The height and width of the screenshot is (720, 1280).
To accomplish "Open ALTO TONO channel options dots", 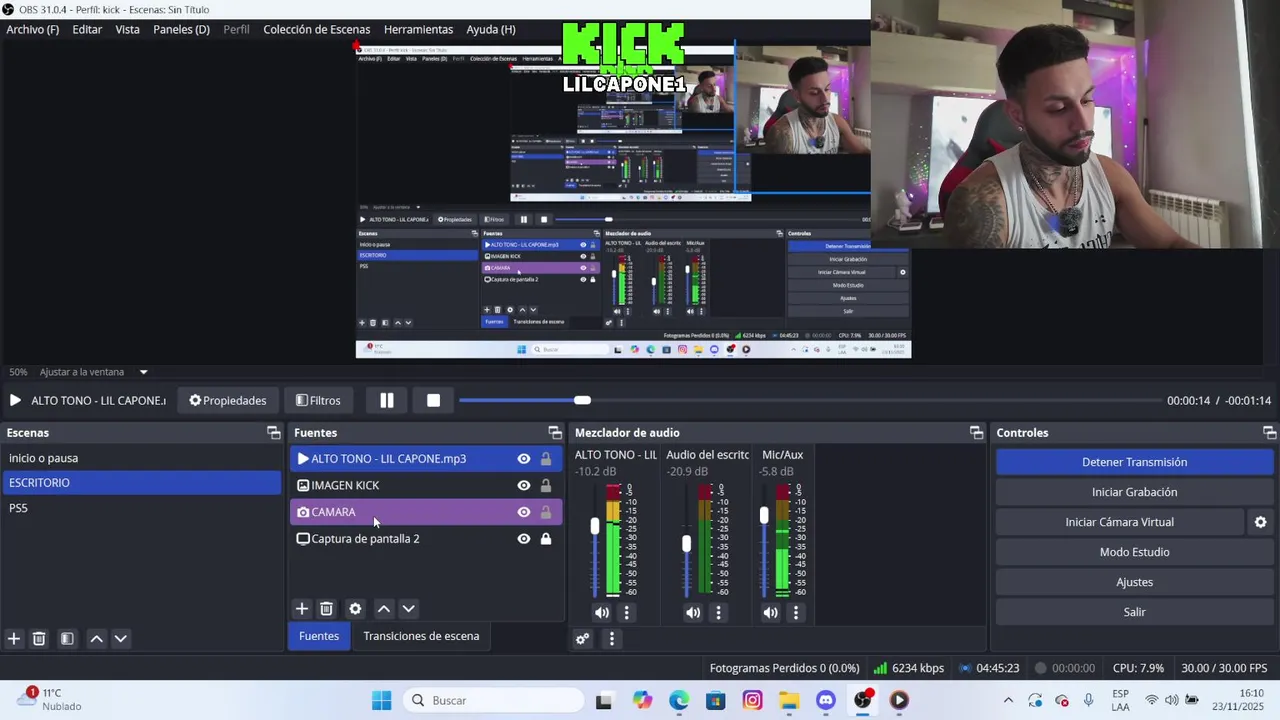I will (x=627, y=612).
